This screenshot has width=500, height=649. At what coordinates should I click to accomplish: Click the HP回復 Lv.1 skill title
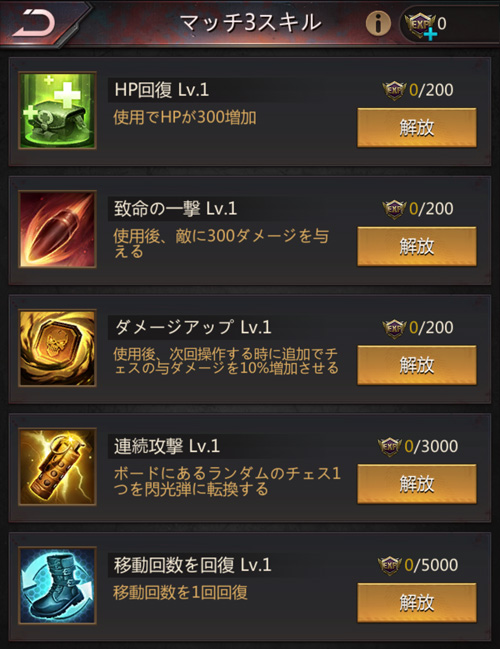(x=162, y=90)
